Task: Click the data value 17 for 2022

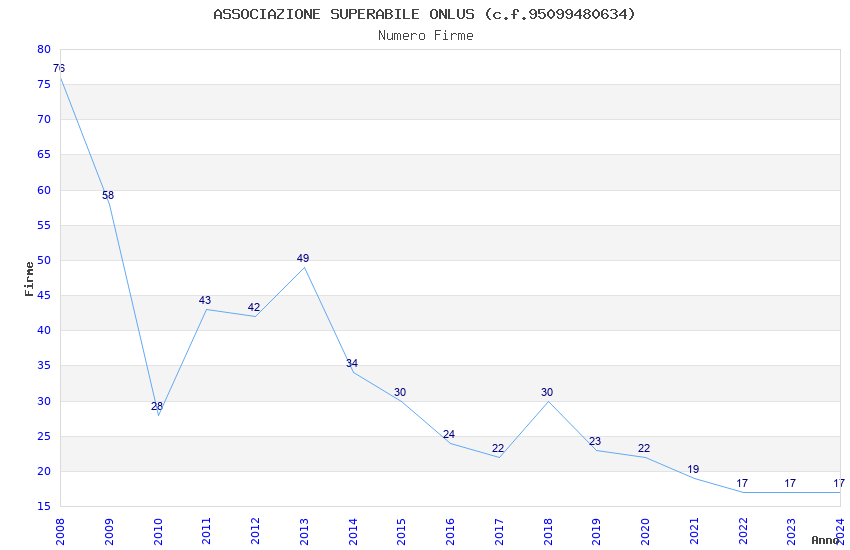Action: pyautogui.click(x=742, y=483)
